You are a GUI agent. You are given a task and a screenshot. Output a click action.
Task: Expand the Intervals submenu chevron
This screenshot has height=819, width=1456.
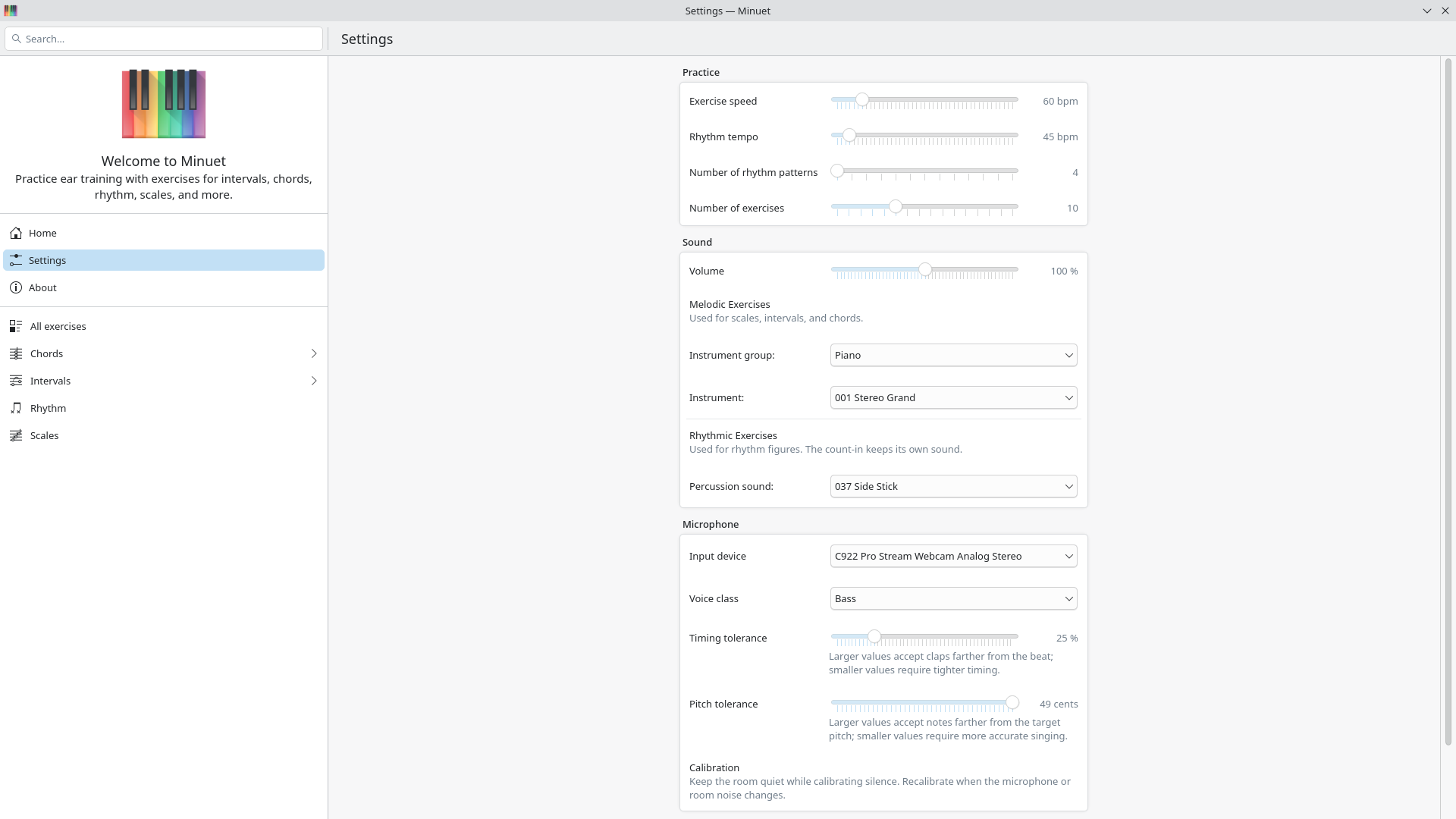coord(314,381)
